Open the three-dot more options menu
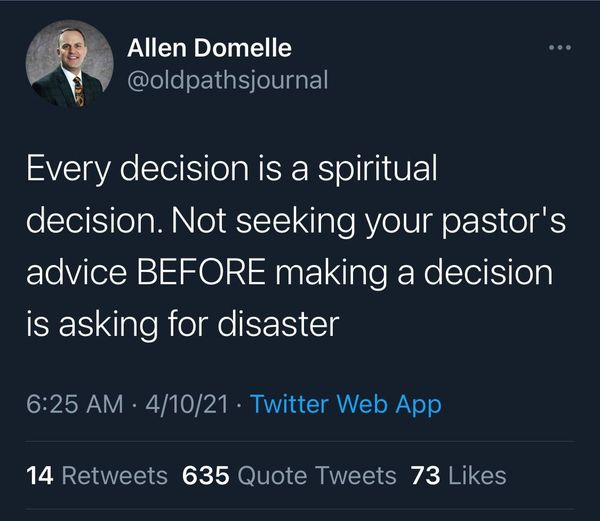Screen dimensions: 600x521 tap(560, 48)
